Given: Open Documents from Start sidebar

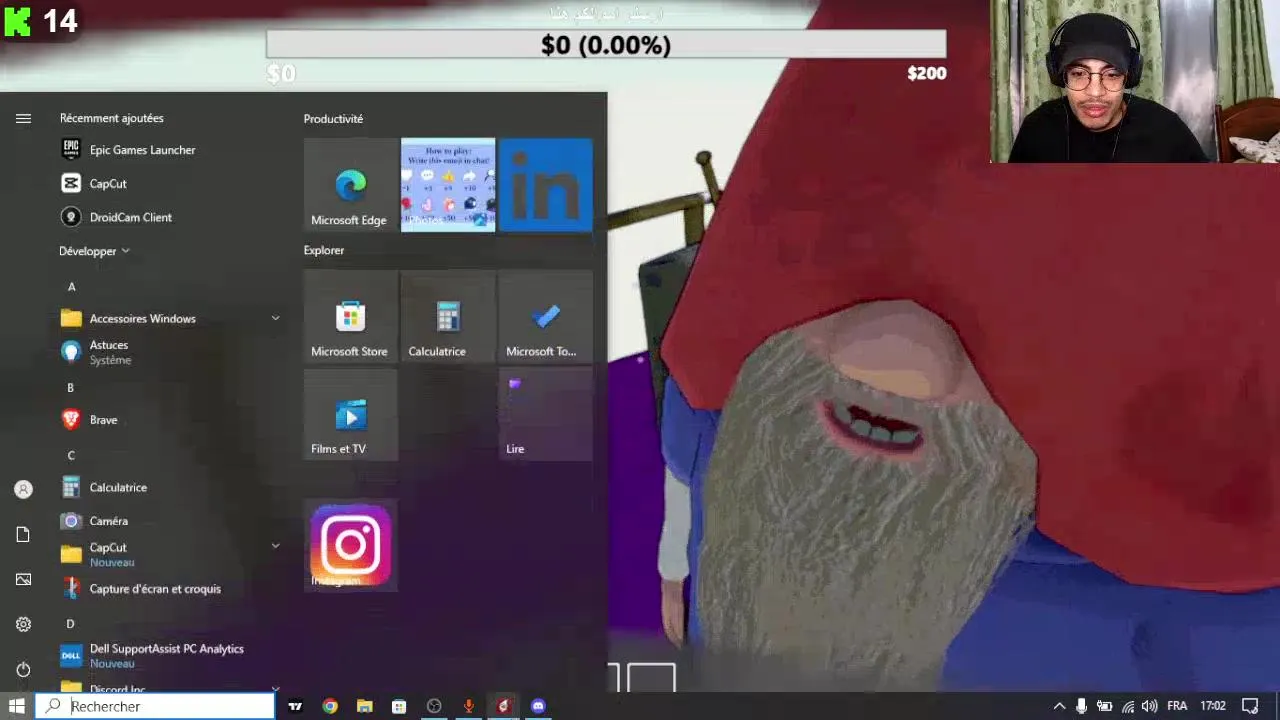Looking at the screenshot, I should 23,534.
